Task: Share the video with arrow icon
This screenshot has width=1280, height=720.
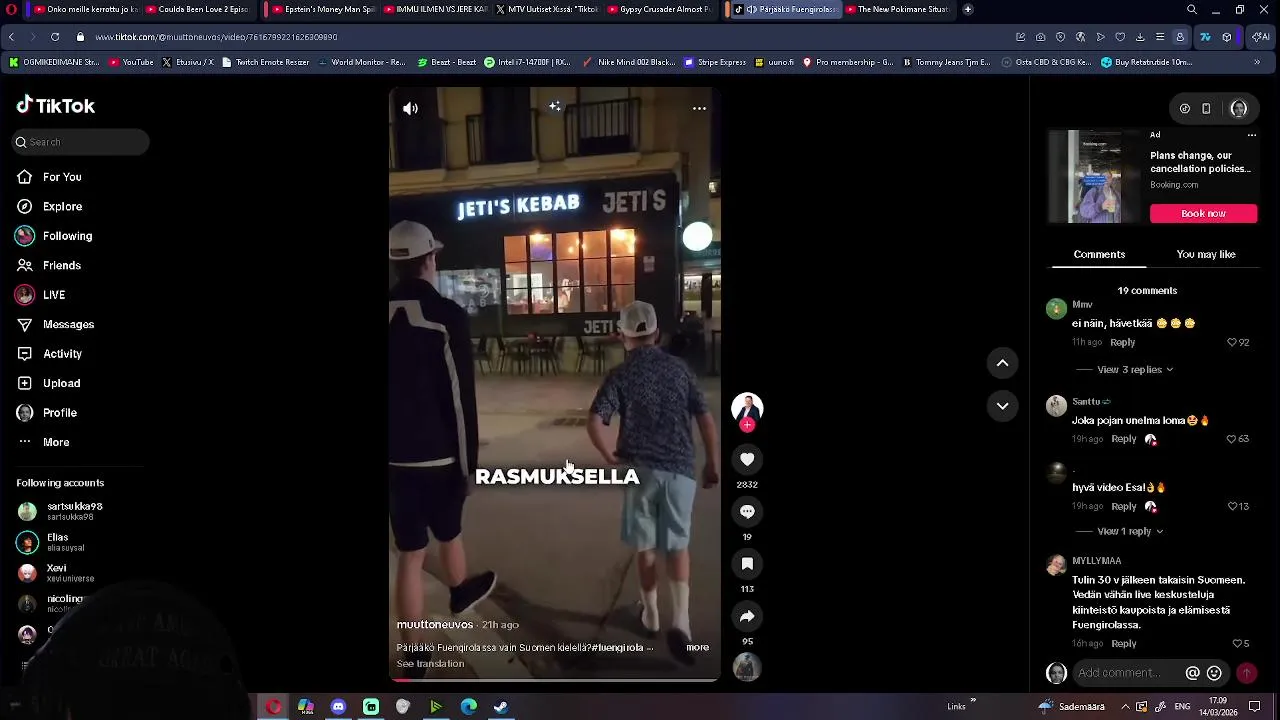Action: 747,616
